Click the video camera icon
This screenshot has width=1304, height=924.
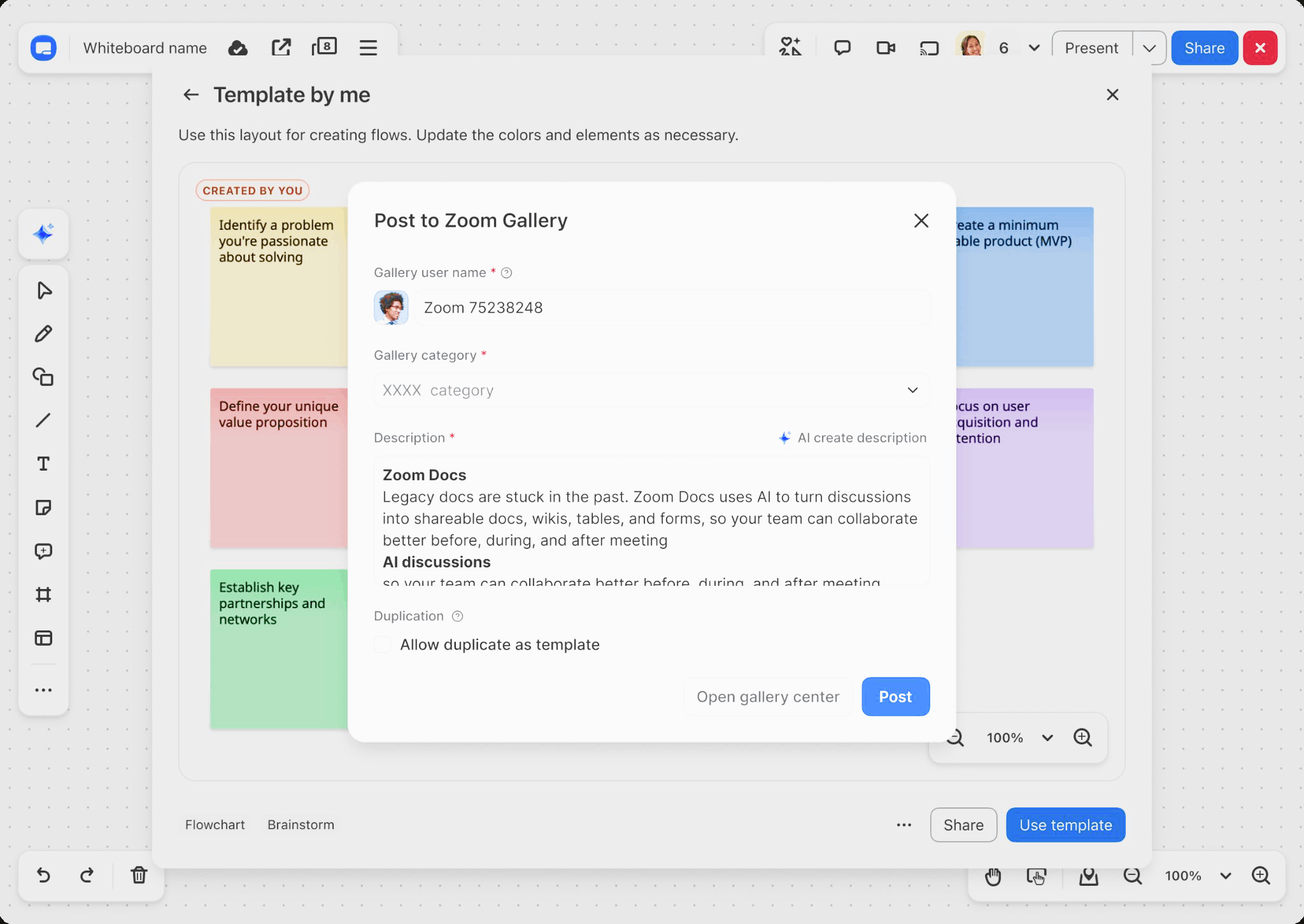pos(886,48)
